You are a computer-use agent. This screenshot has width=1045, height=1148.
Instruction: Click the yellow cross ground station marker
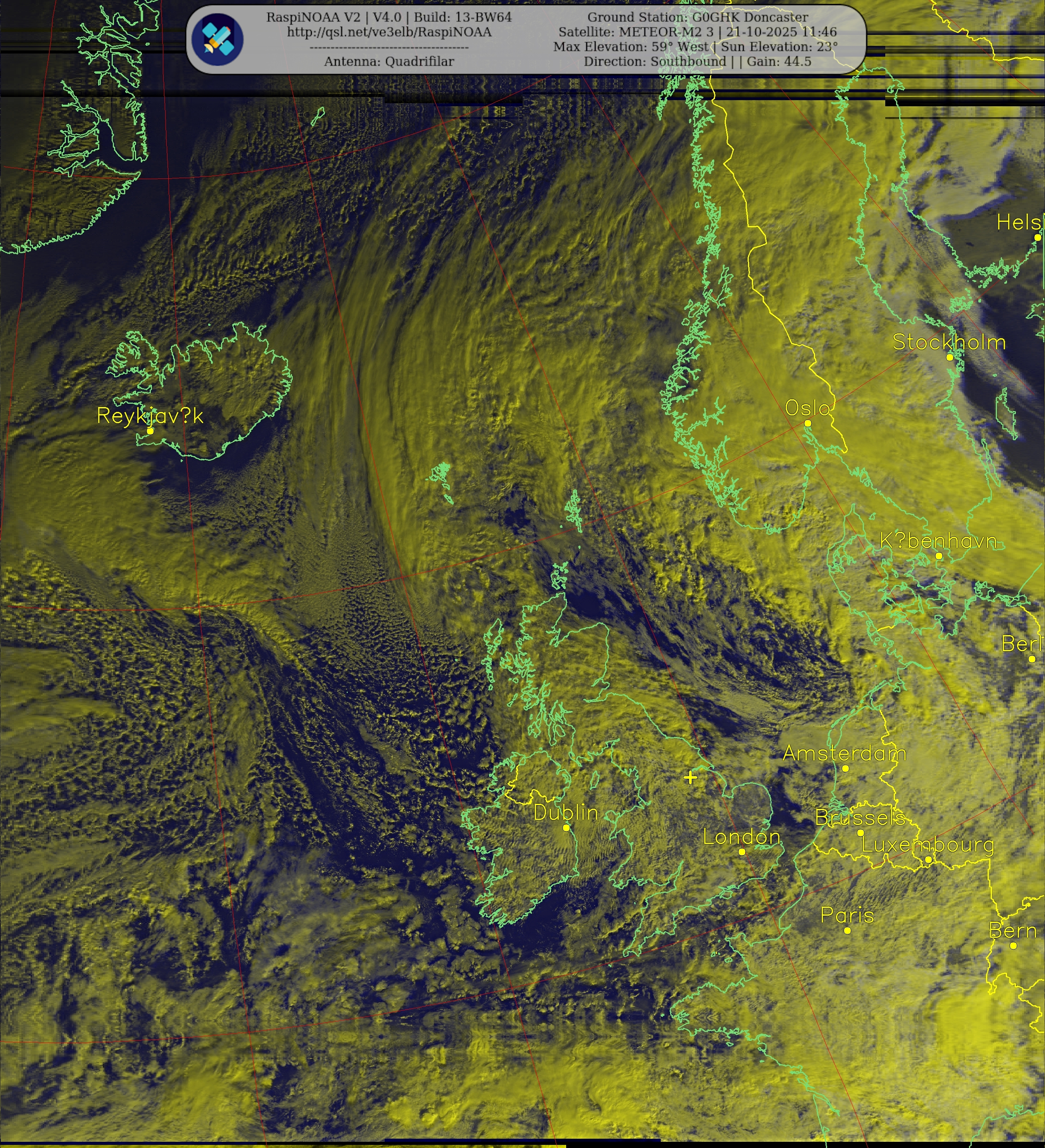[x=691, y=777]
